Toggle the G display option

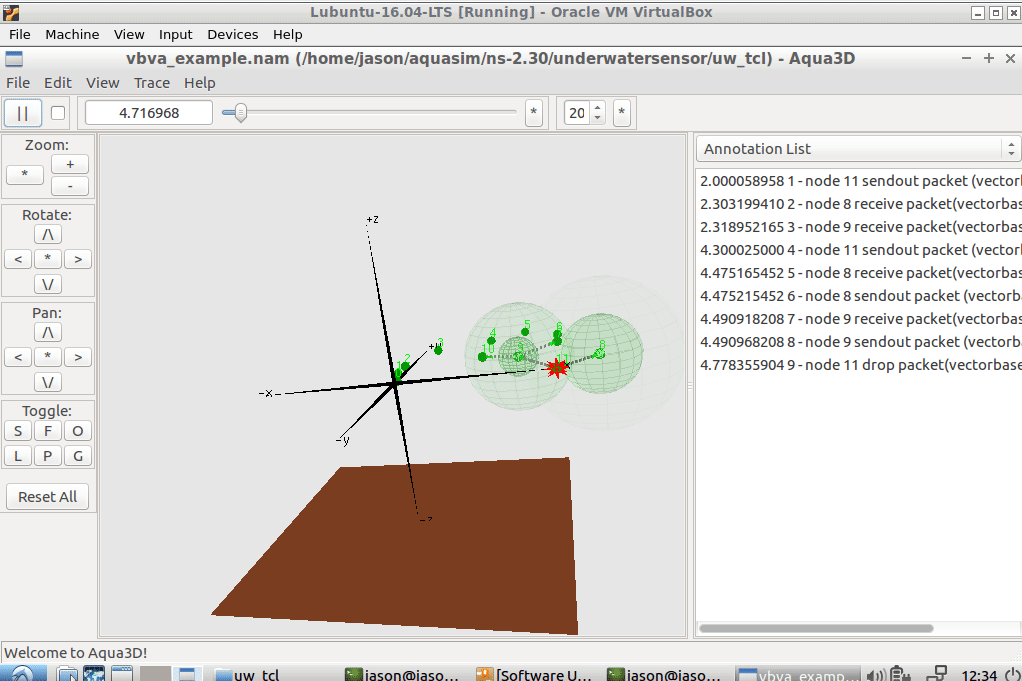click(x=78, y=456)
